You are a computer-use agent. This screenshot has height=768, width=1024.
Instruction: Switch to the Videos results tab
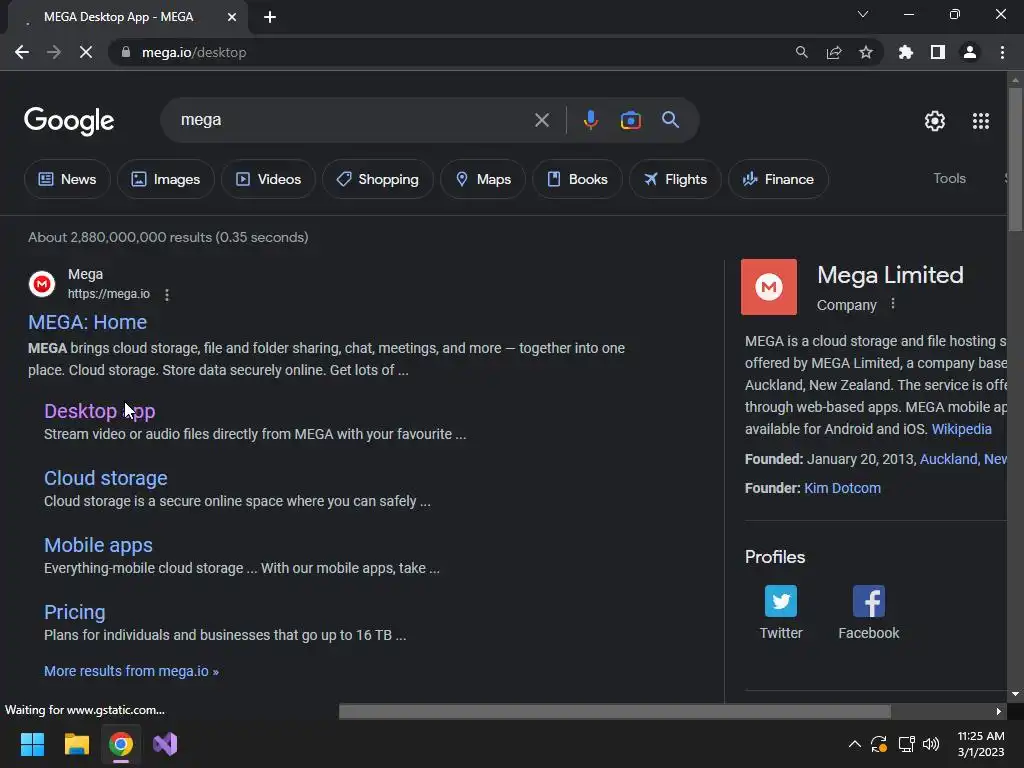[x=268, y=179]
